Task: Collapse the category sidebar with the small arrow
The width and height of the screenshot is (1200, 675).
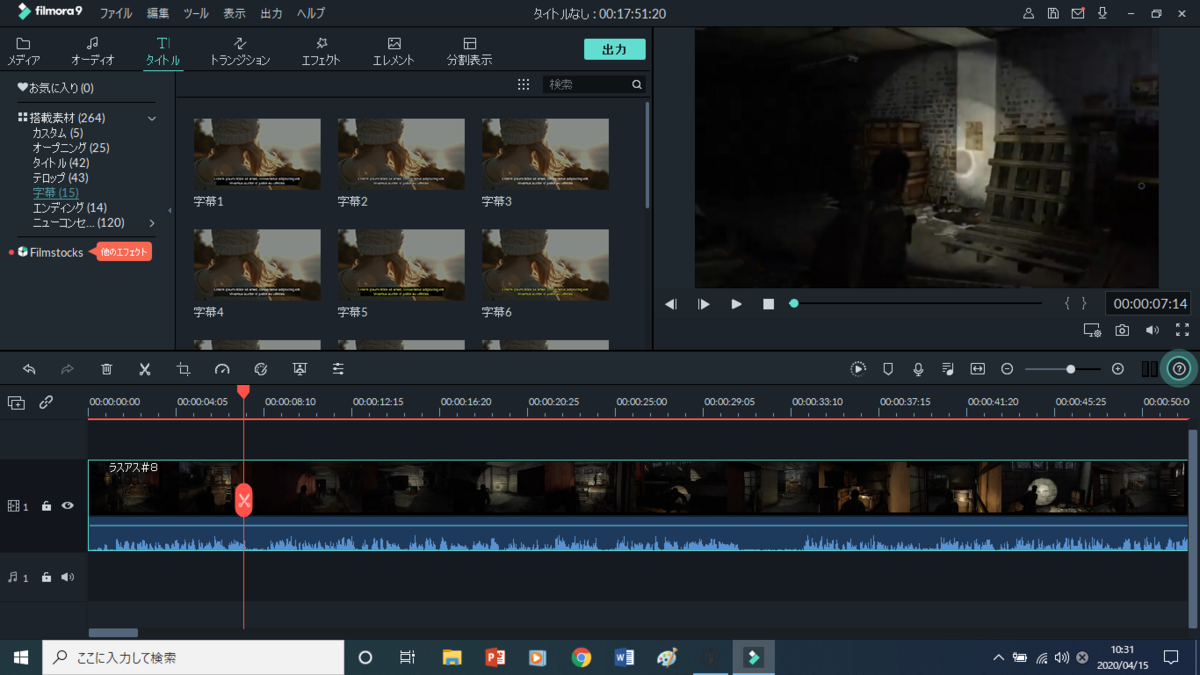Action: click(169, 210)
